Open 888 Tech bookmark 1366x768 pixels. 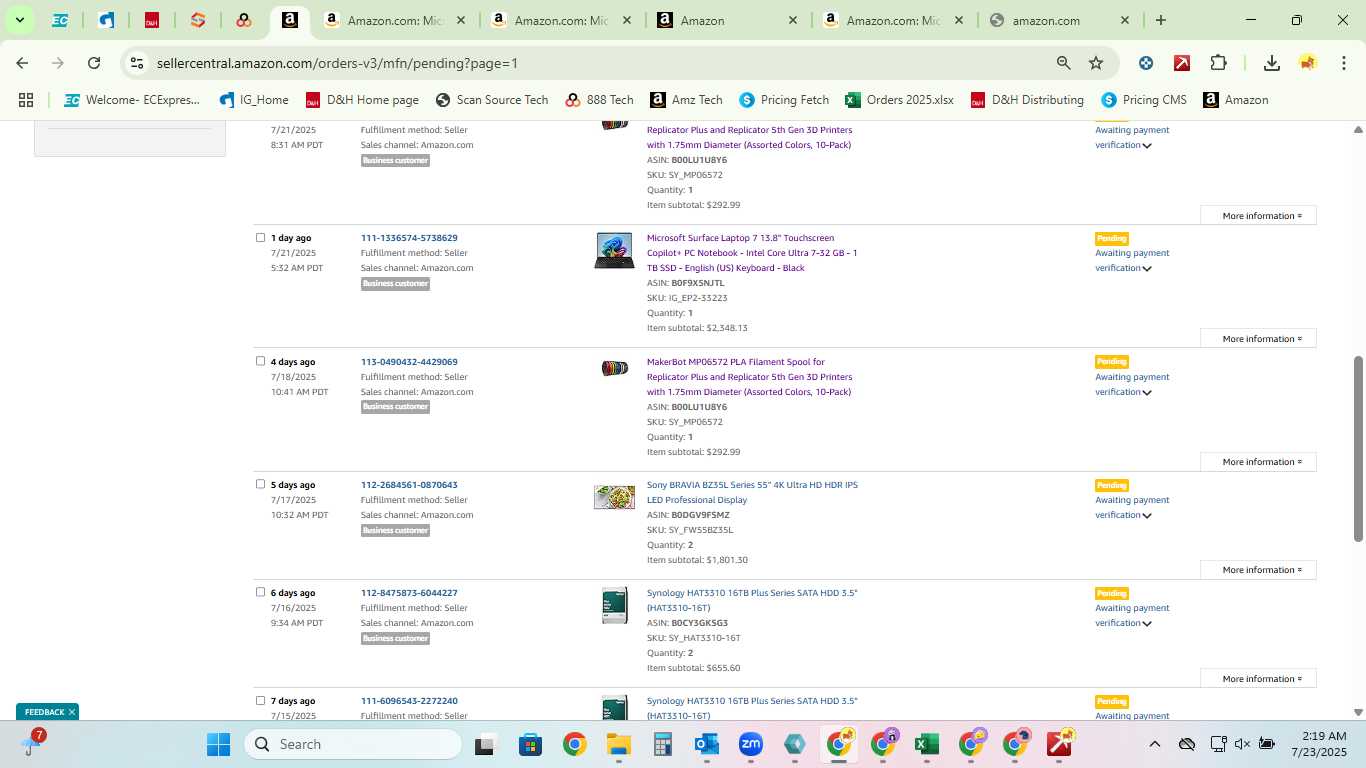(599, 100)
